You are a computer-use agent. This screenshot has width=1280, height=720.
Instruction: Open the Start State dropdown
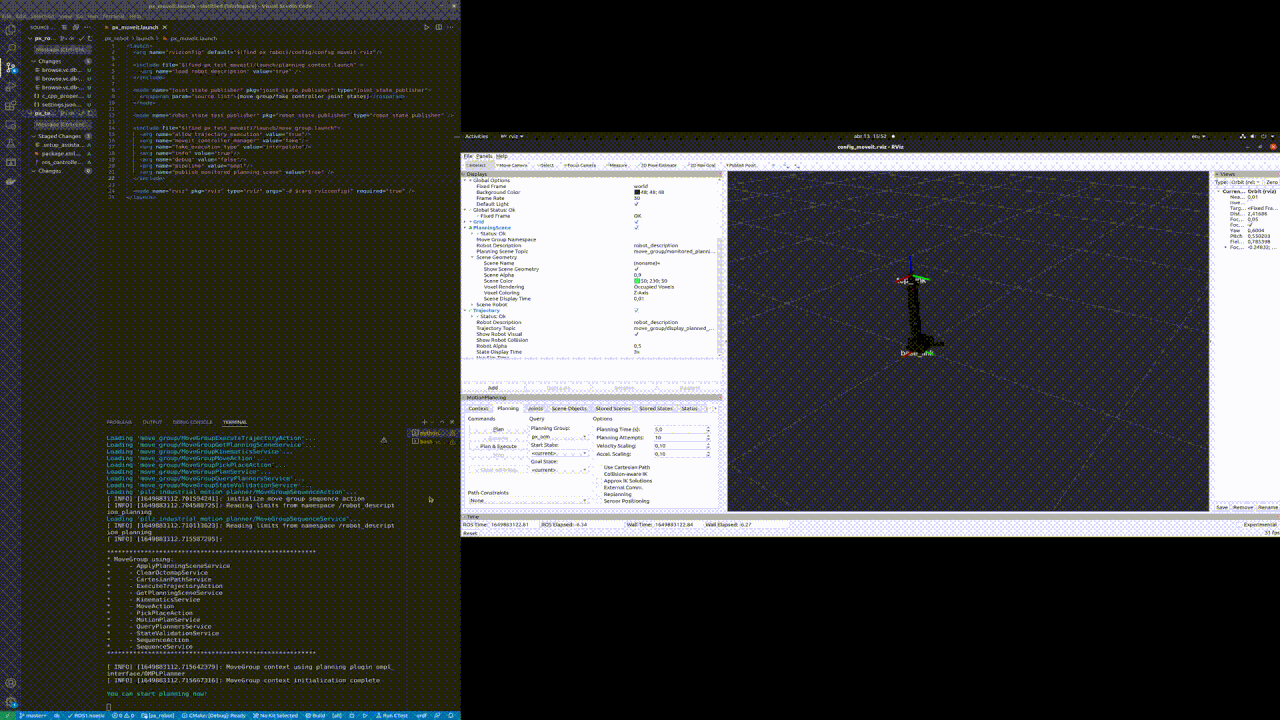tap(560, 454)
